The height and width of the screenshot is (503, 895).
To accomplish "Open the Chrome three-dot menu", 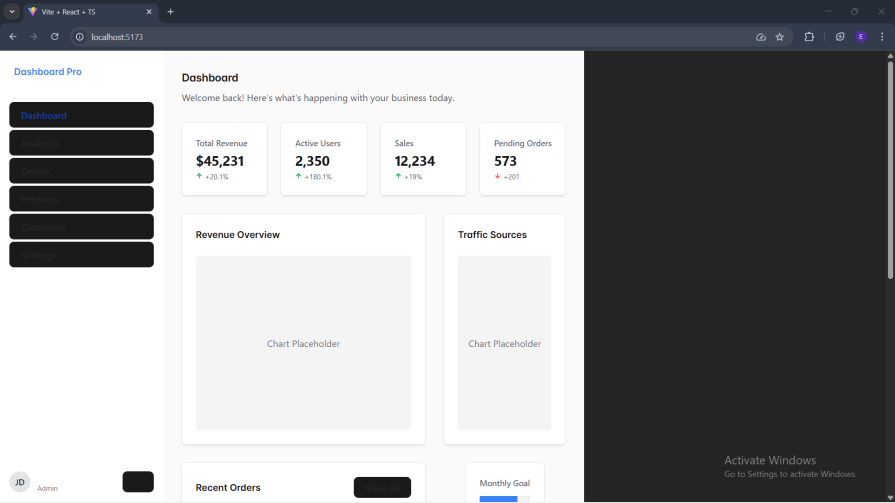I will click(x=881, y=37).
